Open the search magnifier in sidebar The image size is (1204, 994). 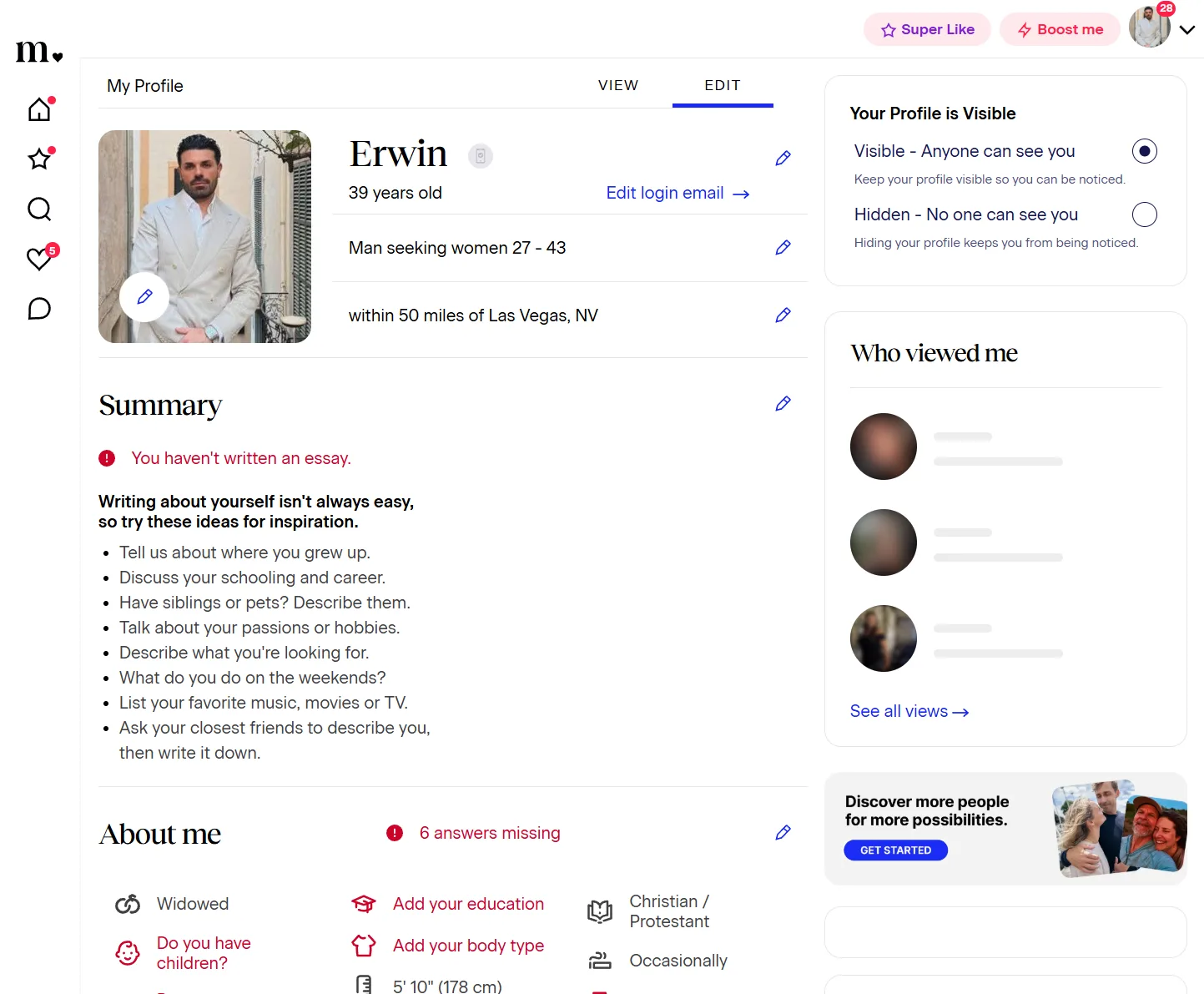[39, 209]
